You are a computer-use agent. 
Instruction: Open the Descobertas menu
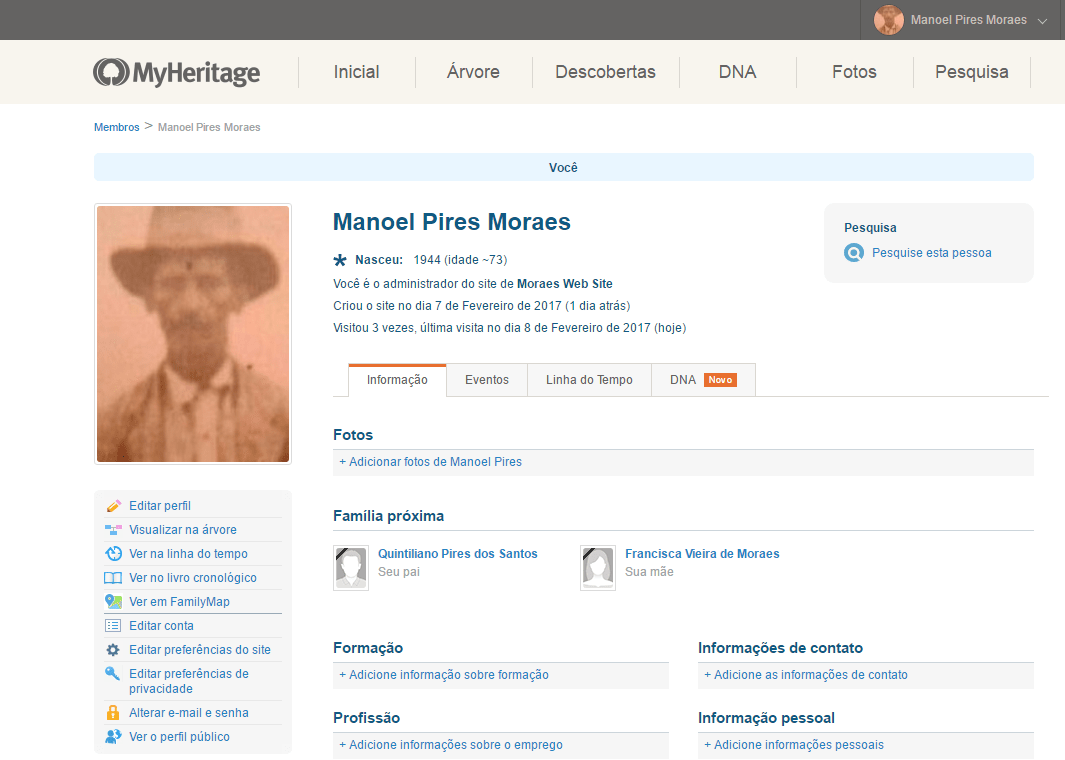coord(605,72)
